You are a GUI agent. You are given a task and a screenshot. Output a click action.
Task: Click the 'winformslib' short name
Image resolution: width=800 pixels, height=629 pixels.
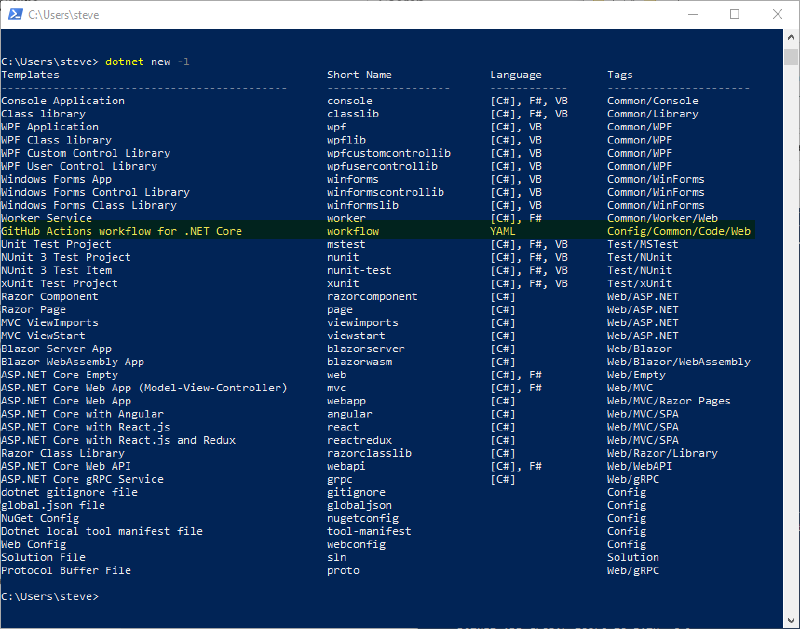pyautogui.click(x=363, y=206)
